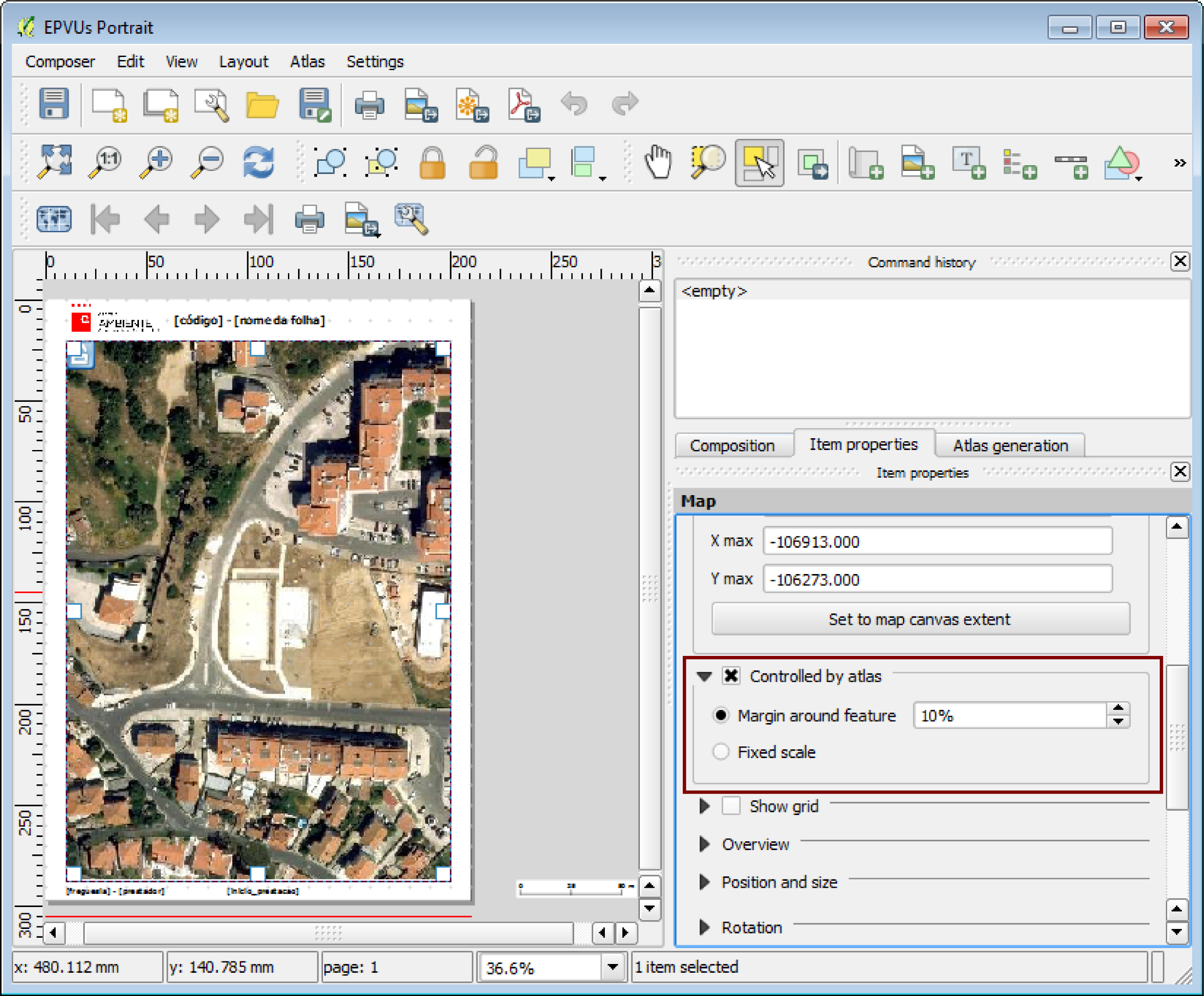Choose Move item content tool
This screenshot has width=1204, height=996.
click(813, 164)
